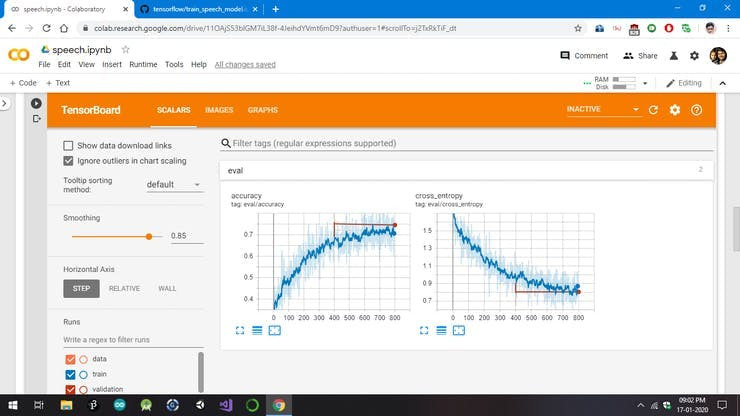Select only the train run radio button

(x=84, y=374)
